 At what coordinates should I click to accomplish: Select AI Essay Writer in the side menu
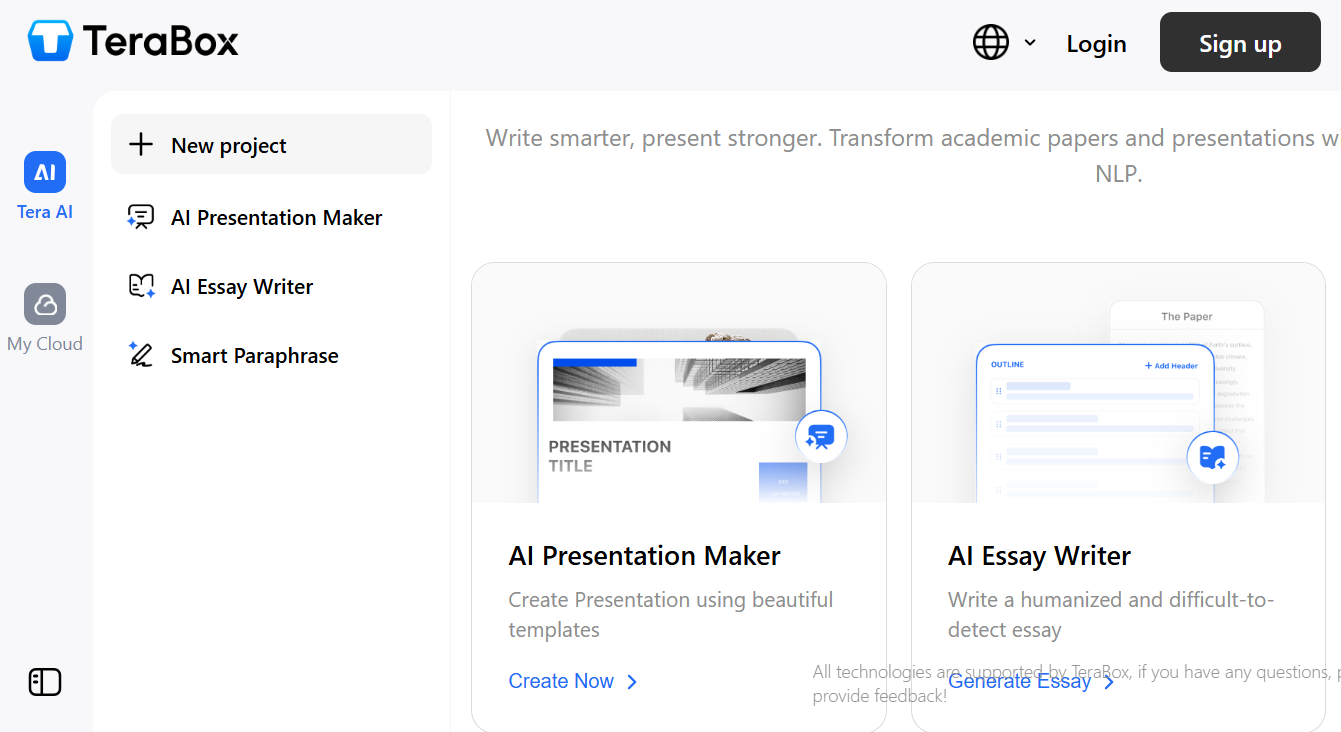(x=242, y=287)
